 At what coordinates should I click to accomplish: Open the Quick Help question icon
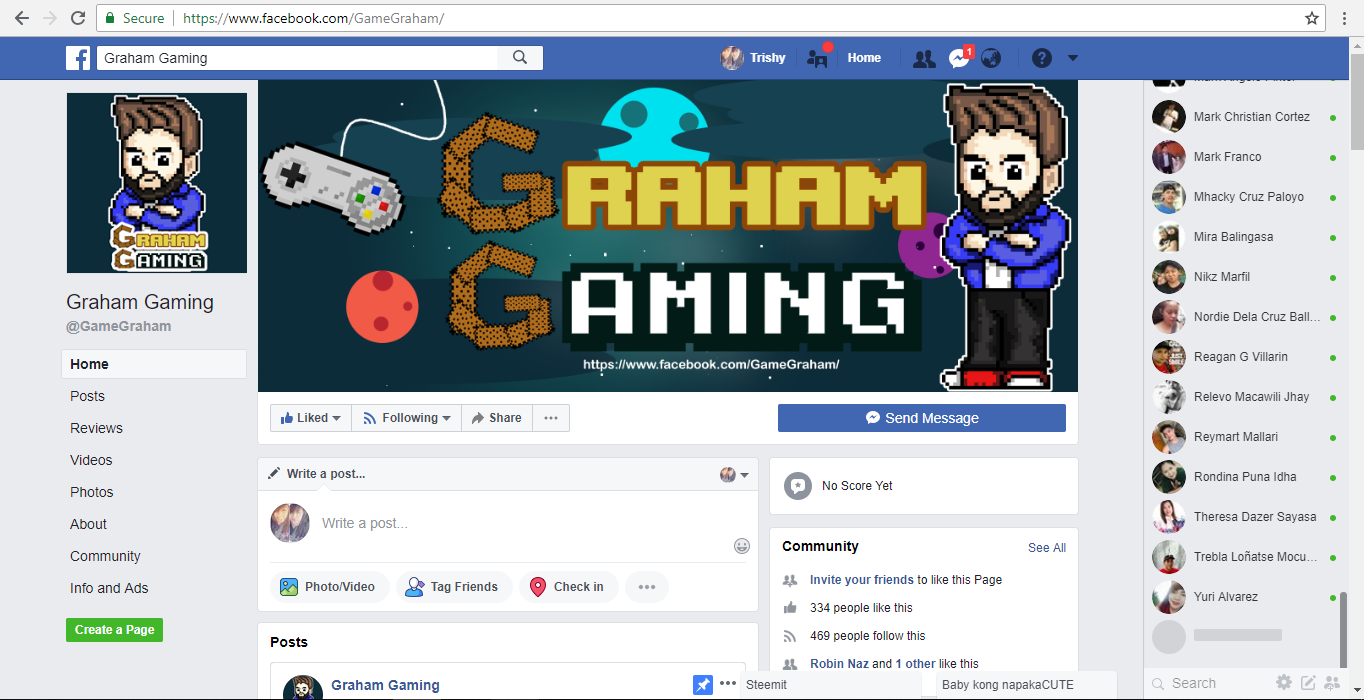tap(1042, 58)
